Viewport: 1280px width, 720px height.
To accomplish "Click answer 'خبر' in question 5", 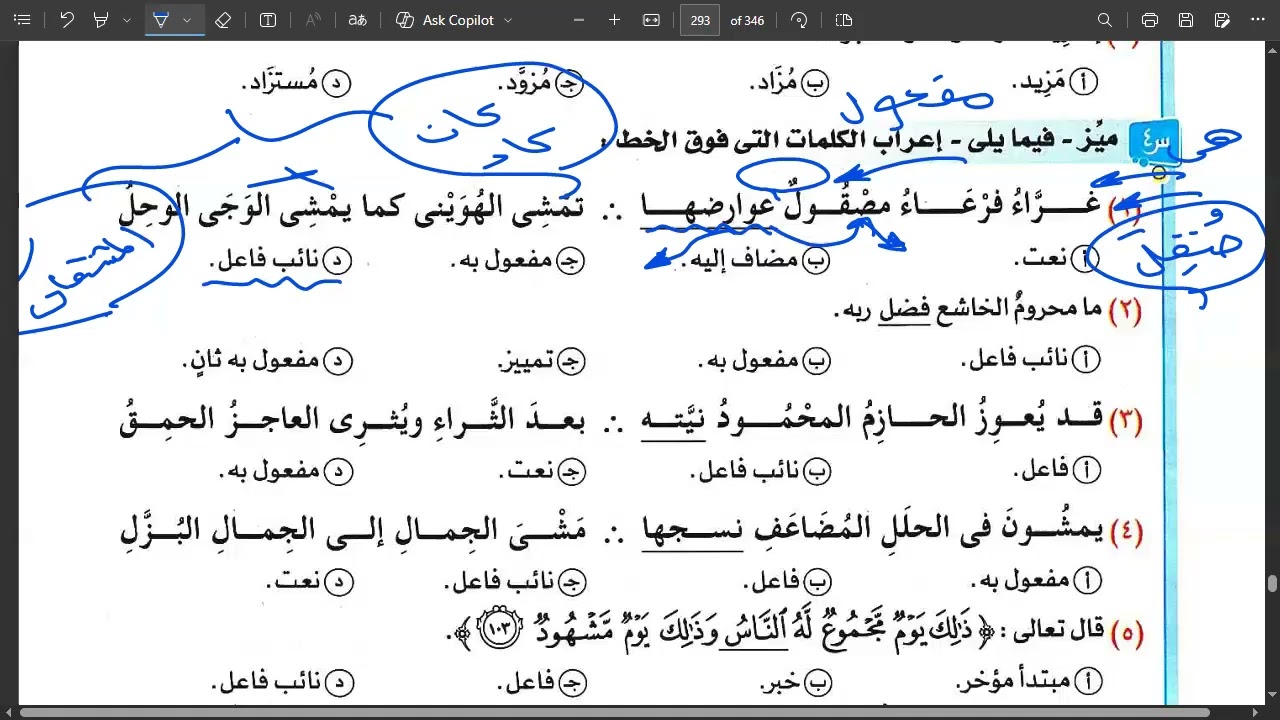I will (796, 682).
